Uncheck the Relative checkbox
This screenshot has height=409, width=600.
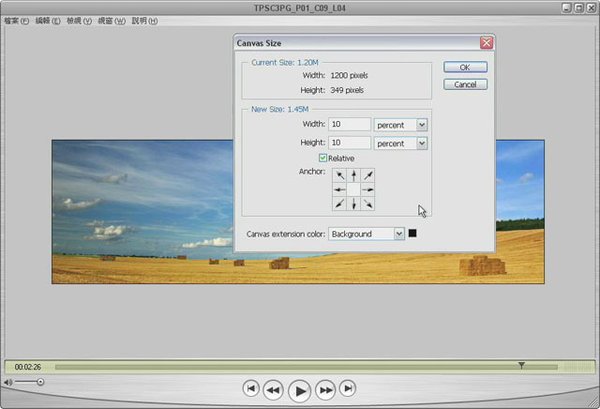tap(323, 158)
